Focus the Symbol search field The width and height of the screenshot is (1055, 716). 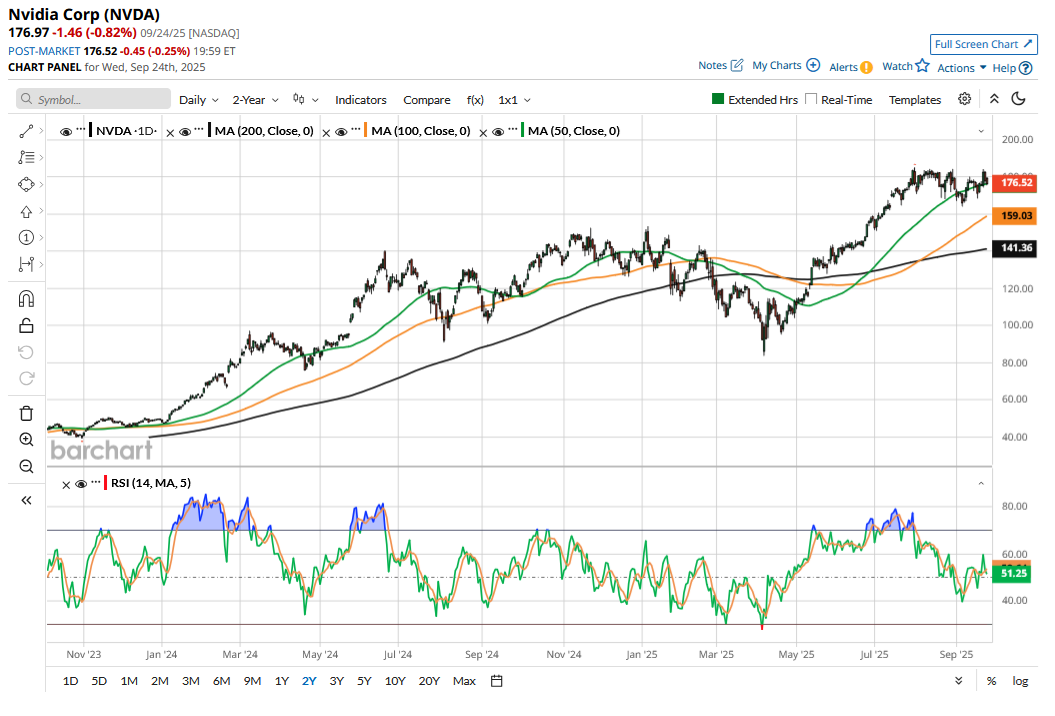(x=94, y=99)
